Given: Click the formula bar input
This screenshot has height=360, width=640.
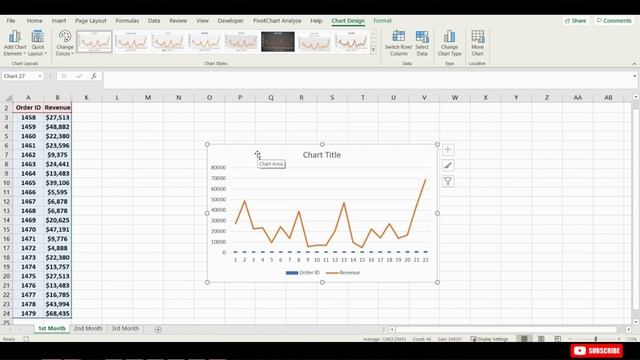Looking at the screenshot, I should pyautogui.click(x=367, y=80).
